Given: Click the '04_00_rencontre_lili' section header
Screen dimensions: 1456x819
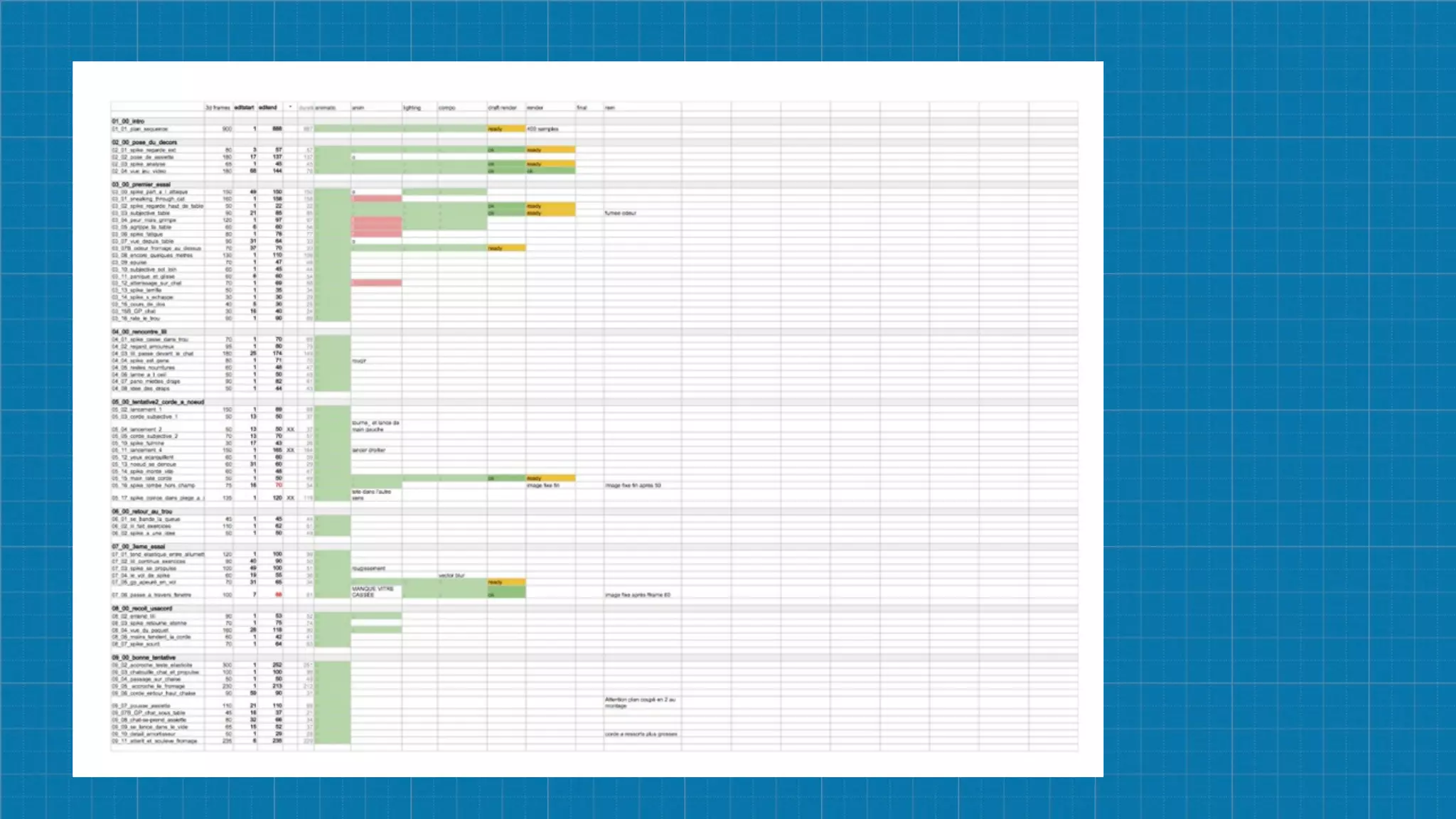Looking at the screenshot, I should pyautogui.click(x=139, y=332).
